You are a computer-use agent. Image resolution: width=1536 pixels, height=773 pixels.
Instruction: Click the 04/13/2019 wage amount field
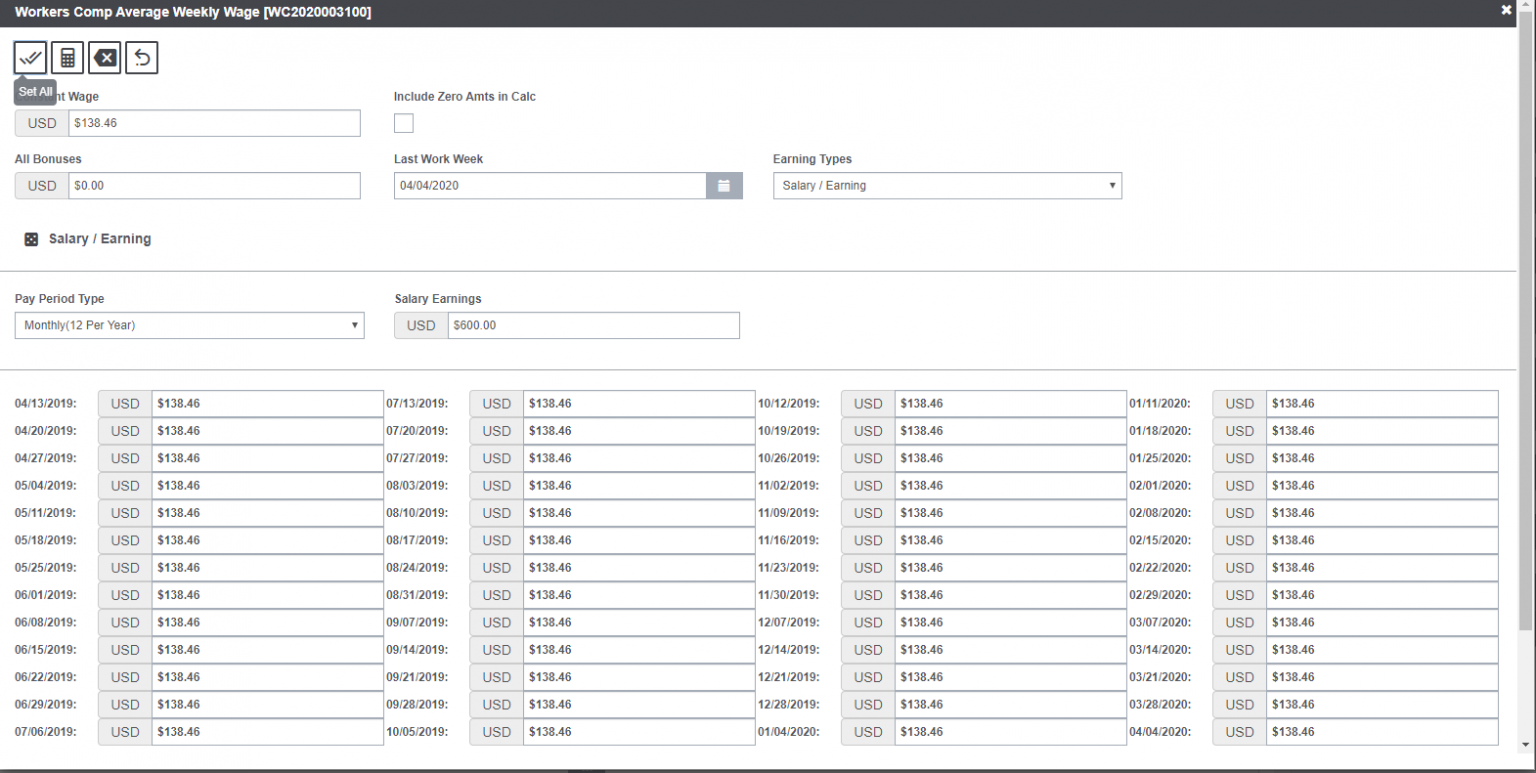pyautogui.click(x=265, y=403)
